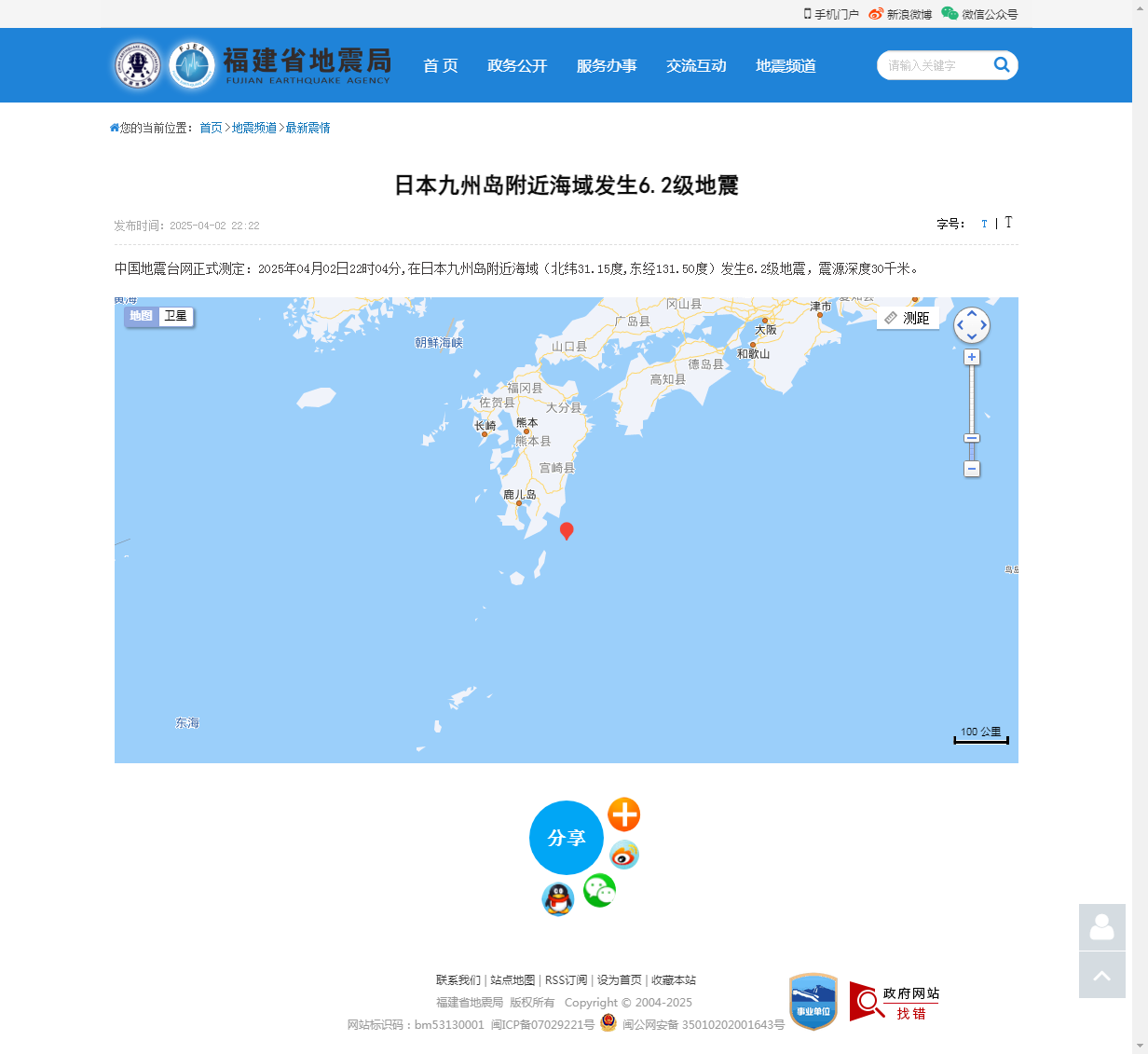Switch map view to 卫星 satellite mode
Image resolution: width=1148 pixels, height=1054 pixels.
tap(176, 317)
